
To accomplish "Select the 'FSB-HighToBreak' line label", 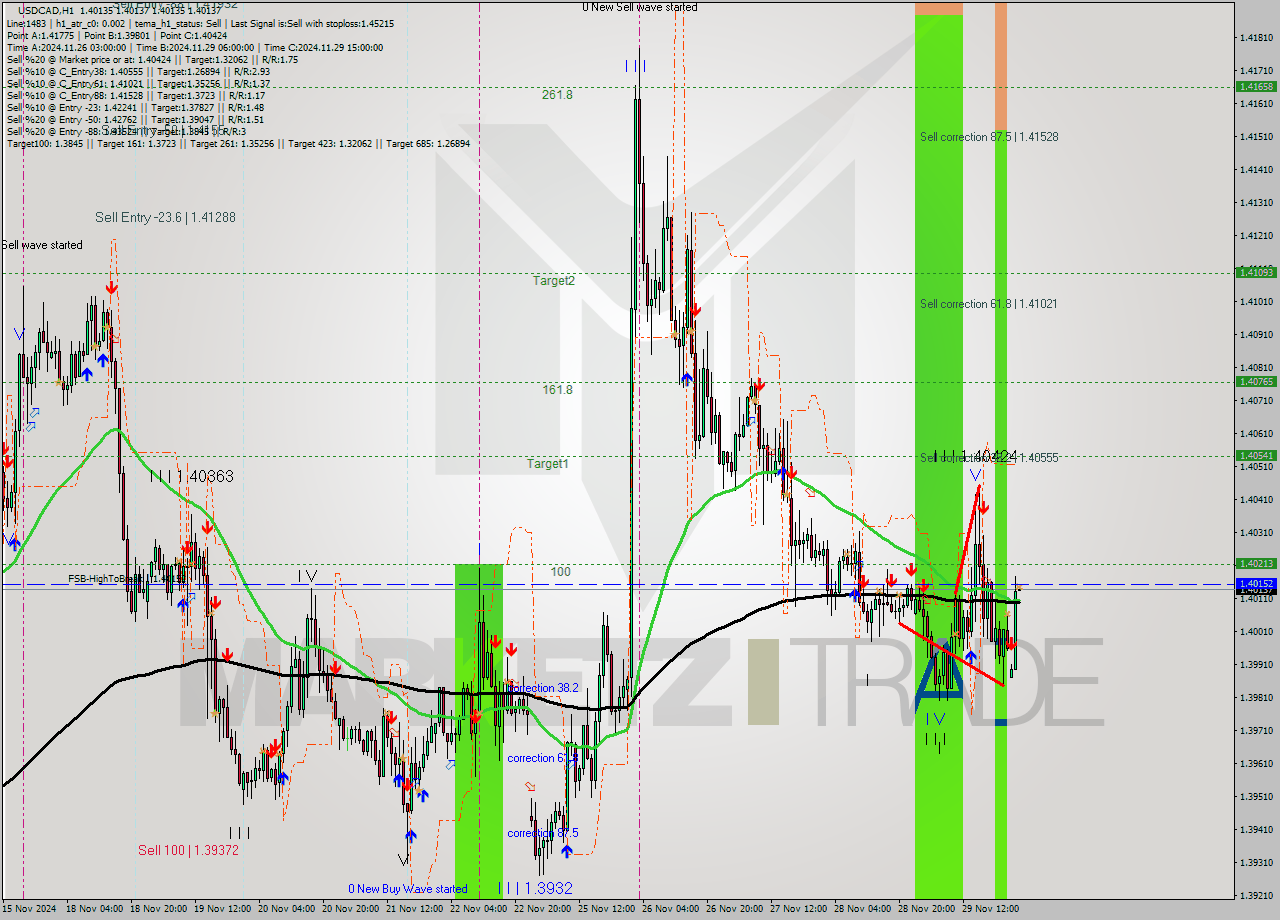I will [127, 578].
